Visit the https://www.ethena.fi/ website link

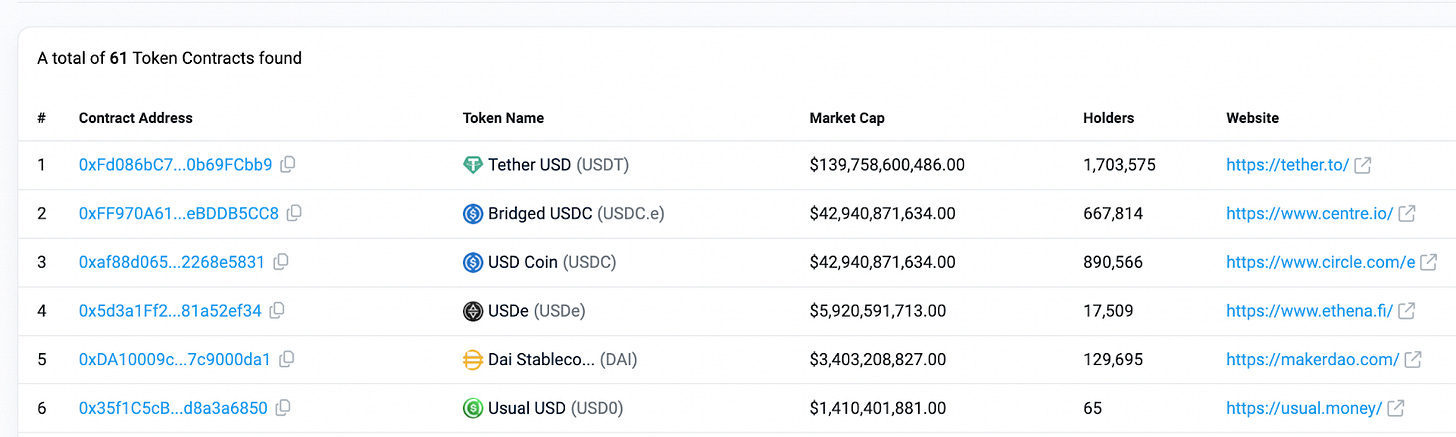(x=1309, y=311)
